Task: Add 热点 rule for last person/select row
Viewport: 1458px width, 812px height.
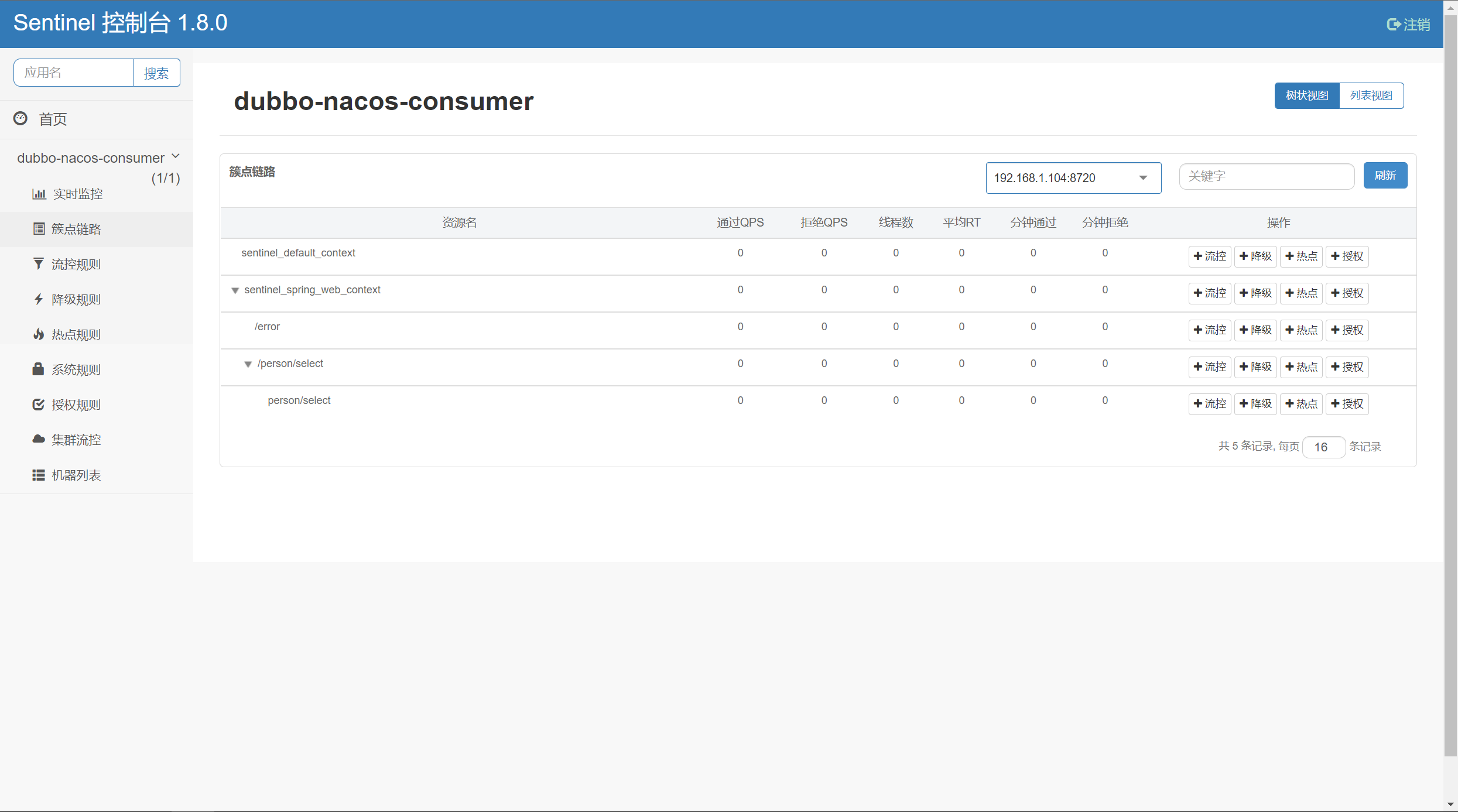Action: (x=1301, y=404)
